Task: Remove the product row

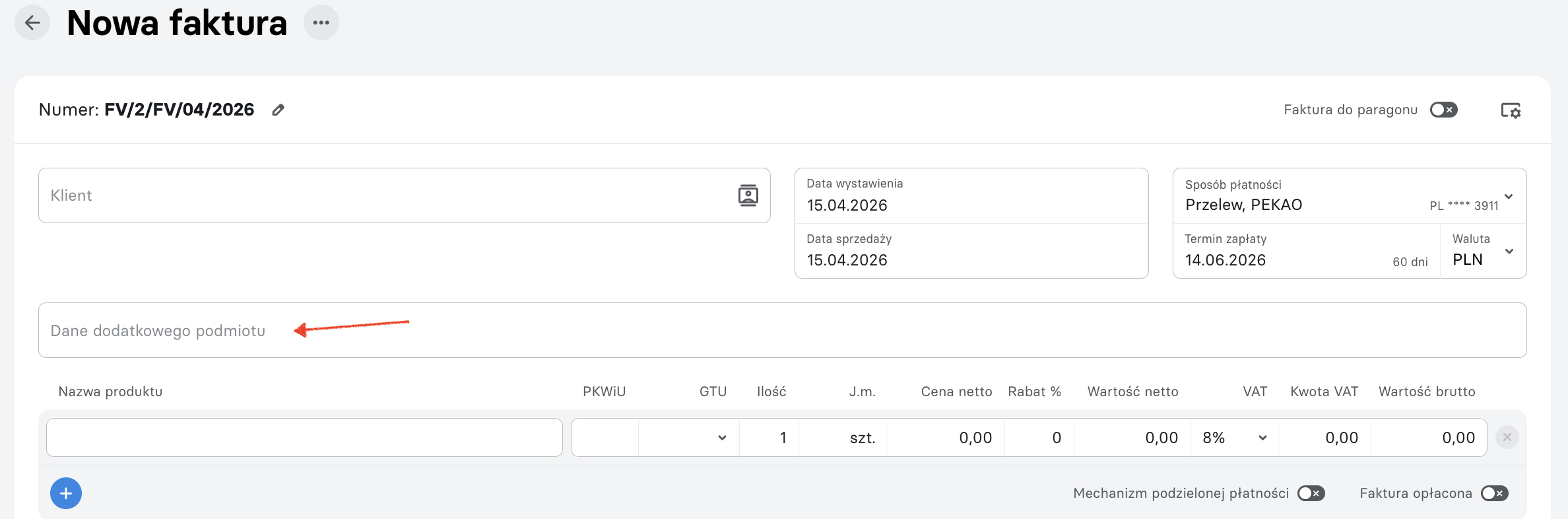Action: point(1507,437)
